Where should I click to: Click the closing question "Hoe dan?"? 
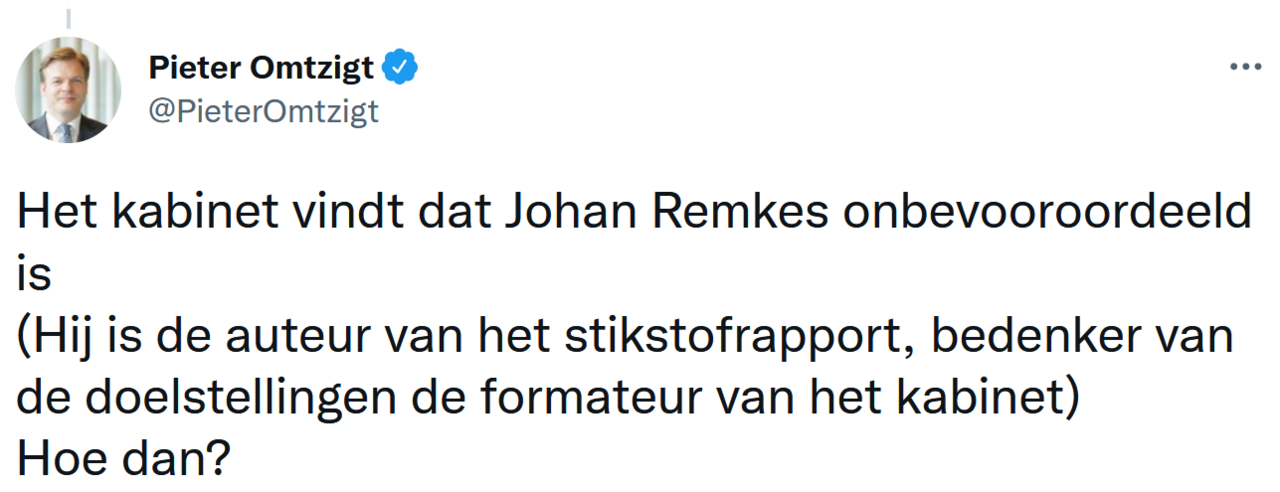pyautogui.click(x=124, y=459)
